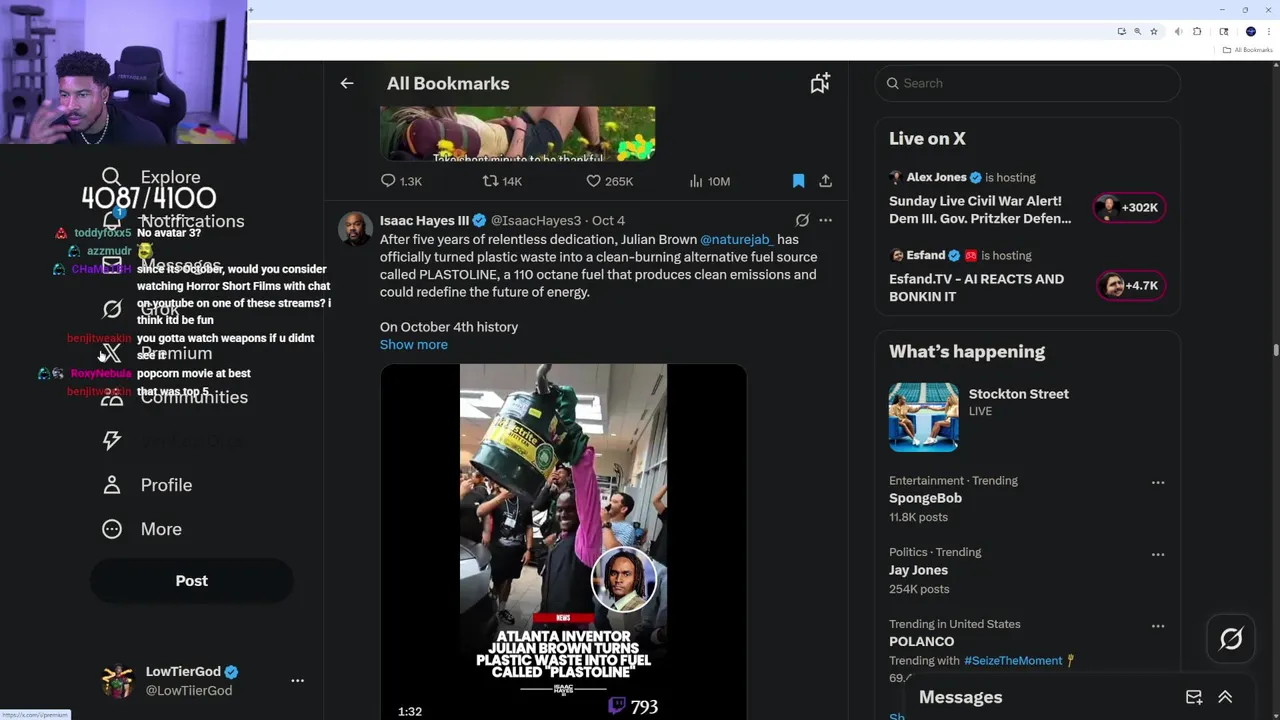Open Alex Jones host name
The height and width of the screenshot is (720, 1280).
pyautogui.click(x=936, y=177)
